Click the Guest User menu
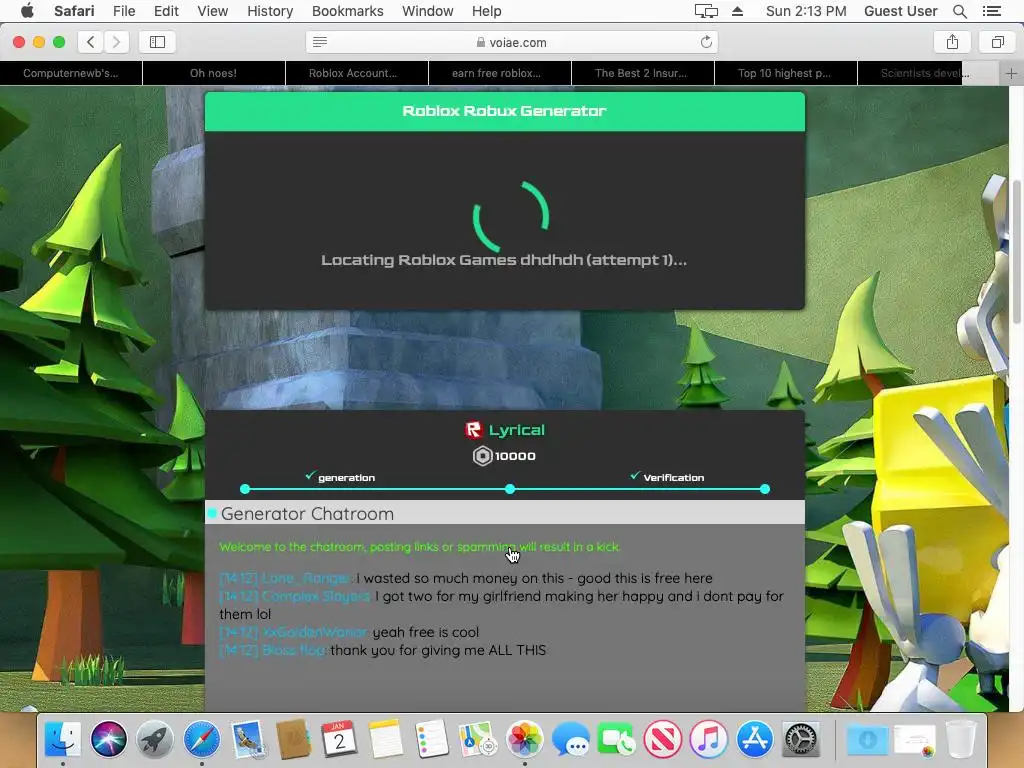This screenshot has width=1024, height=768. coord(900,11)
